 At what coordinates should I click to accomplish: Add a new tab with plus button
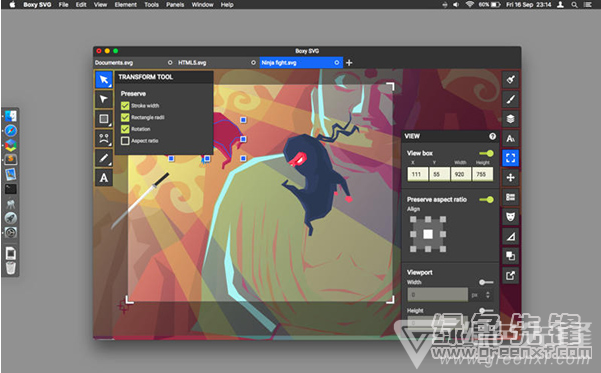(349, 62)
